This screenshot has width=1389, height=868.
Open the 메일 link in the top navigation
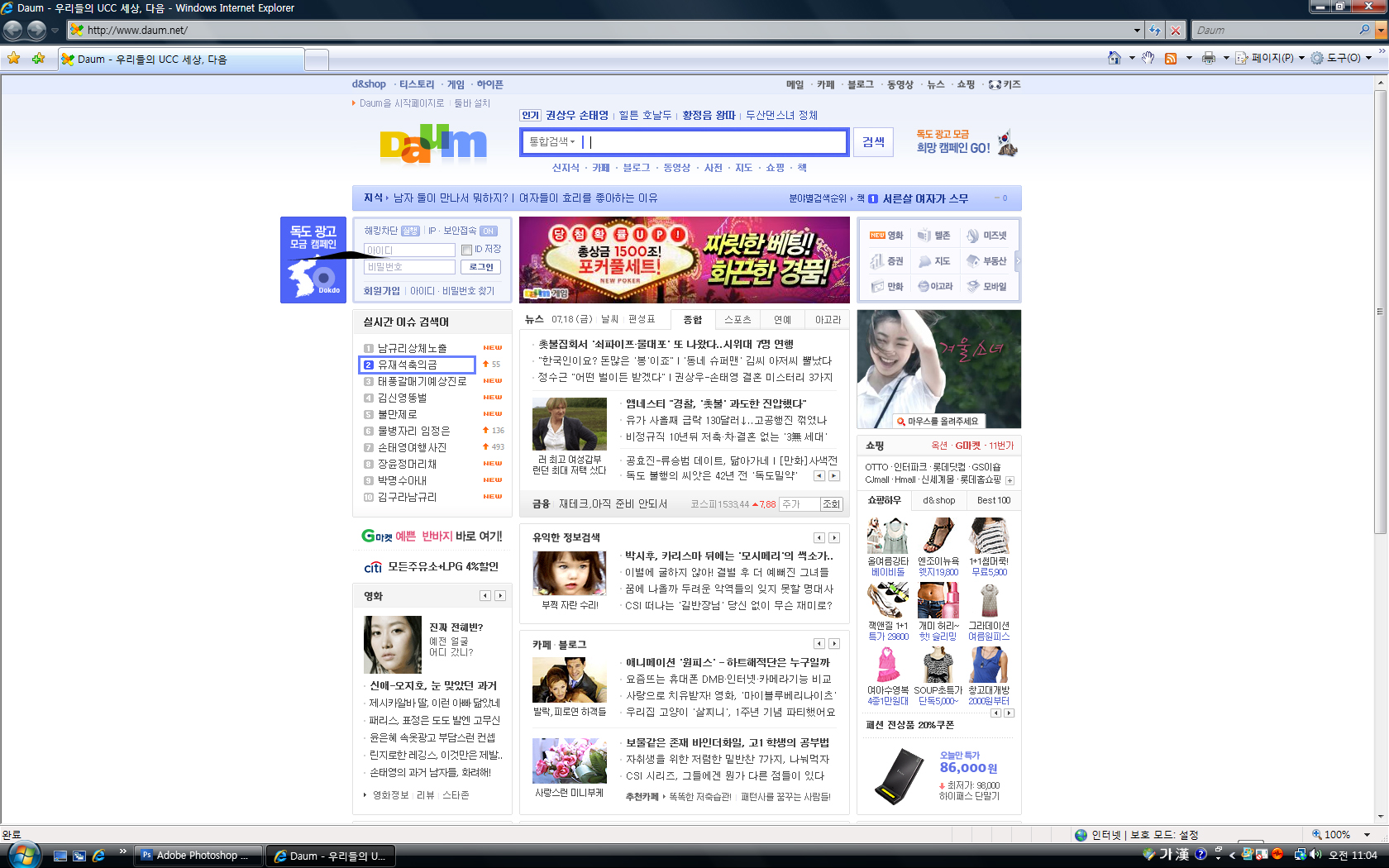(795, 84)
